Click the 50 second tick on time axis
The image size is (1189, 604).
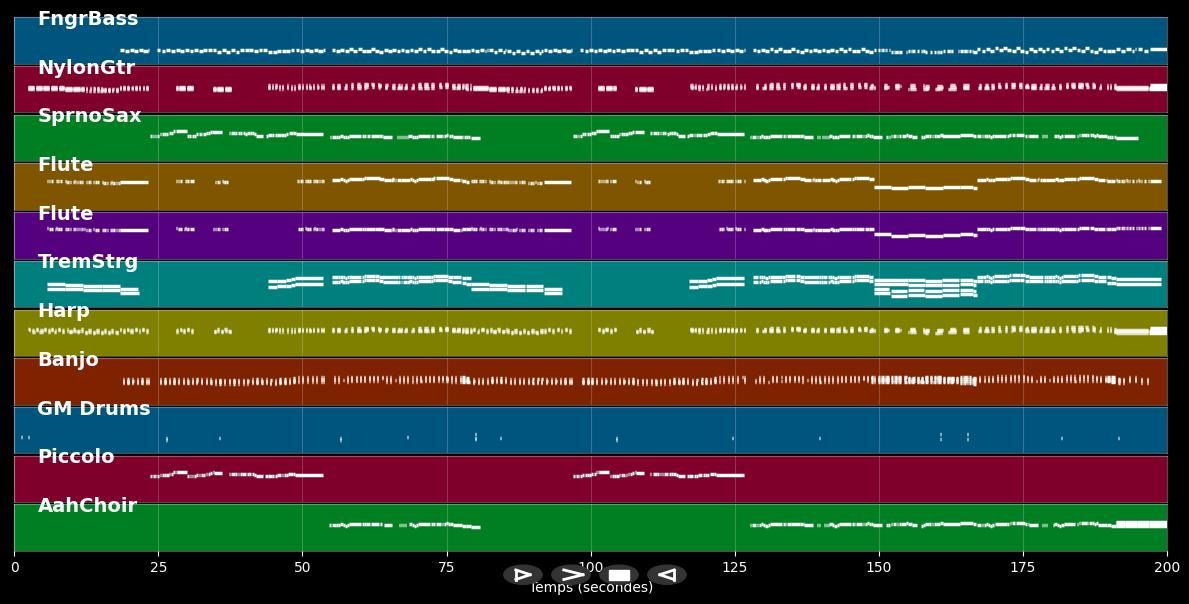pos(302,568)
